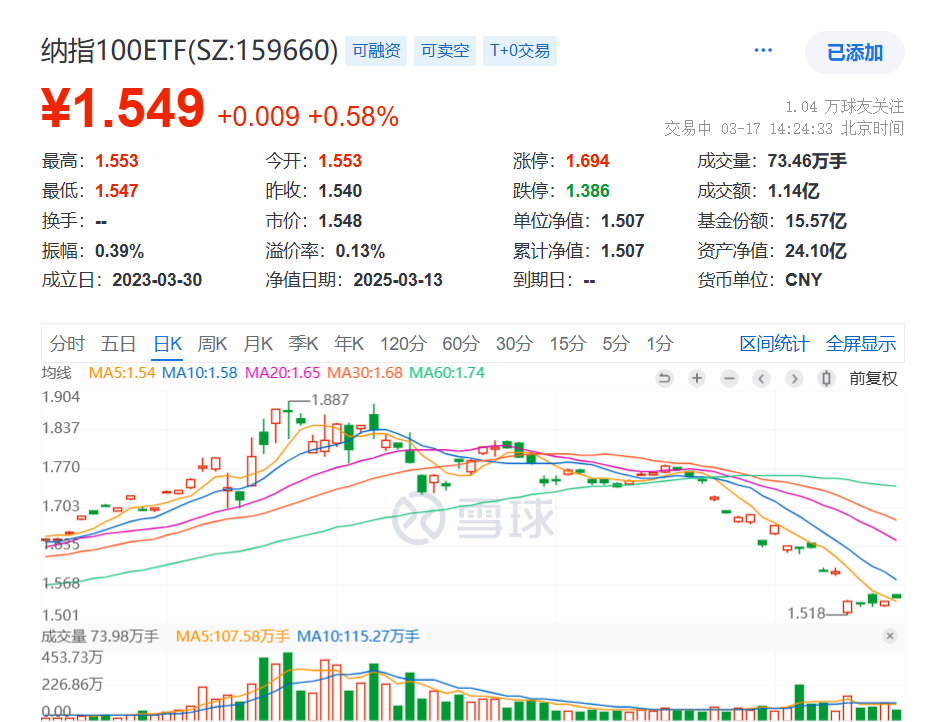Pan the chart right with the arrow icon
The height and width of the screenshot is (722, 932).
(794, 380)
